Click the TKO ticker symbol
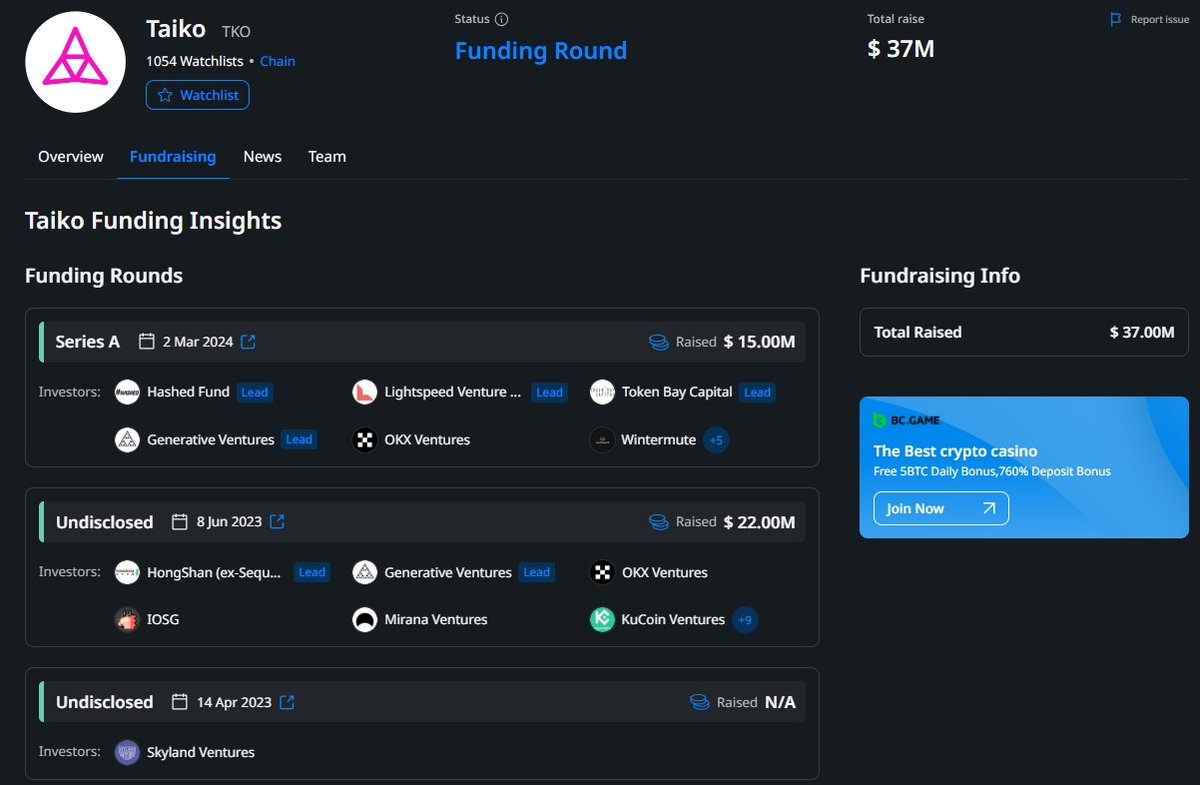 tap(236, 32)
